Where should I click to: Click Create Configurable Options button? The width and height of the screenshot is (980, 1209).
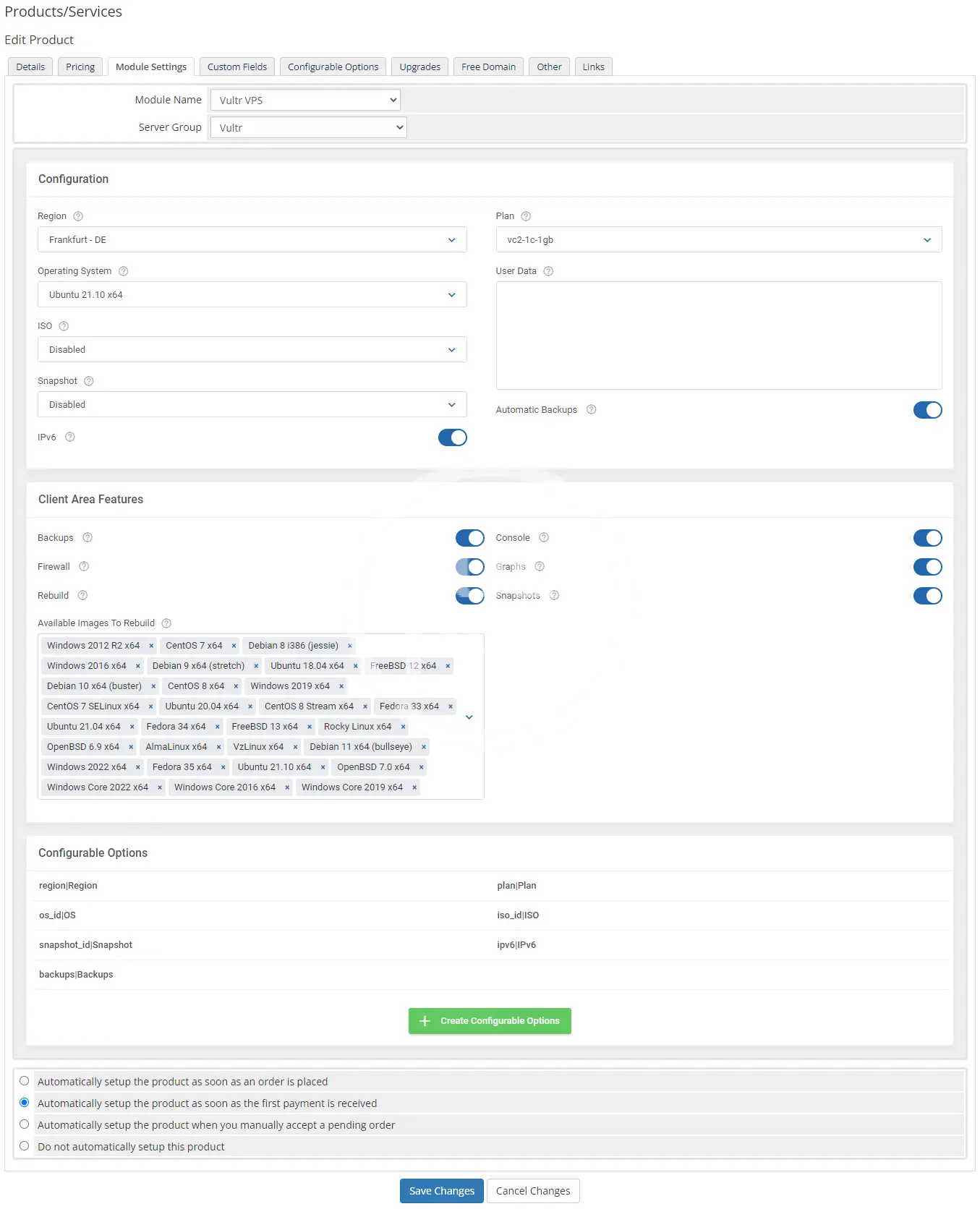coord(490,1021)
